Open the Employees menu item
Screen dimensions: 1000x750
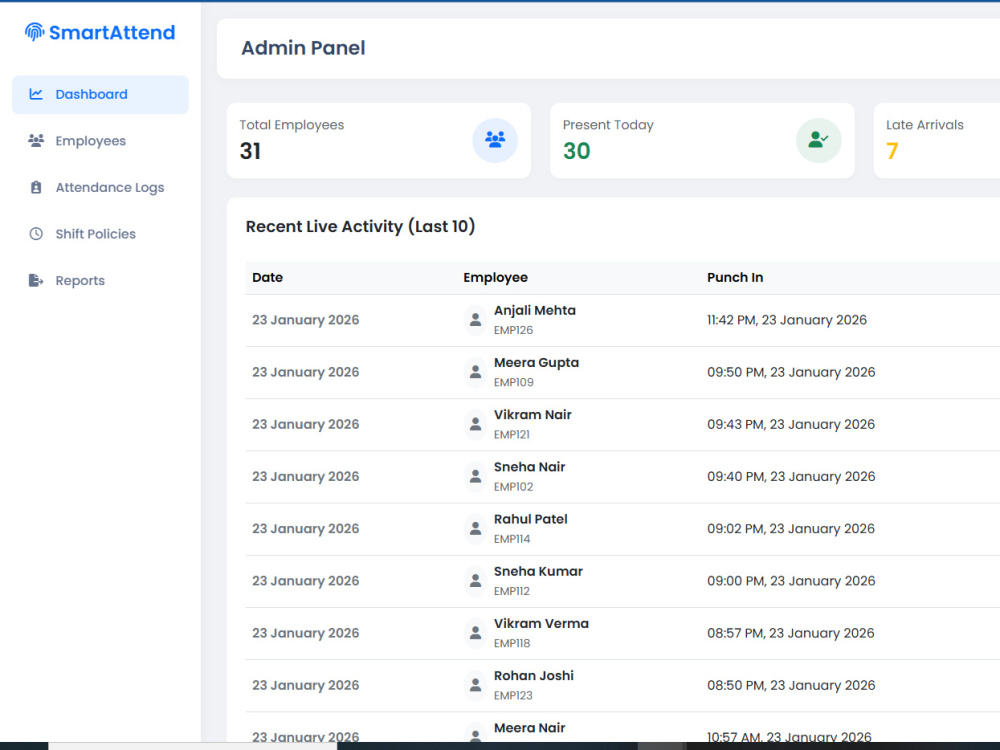point(100,141)
